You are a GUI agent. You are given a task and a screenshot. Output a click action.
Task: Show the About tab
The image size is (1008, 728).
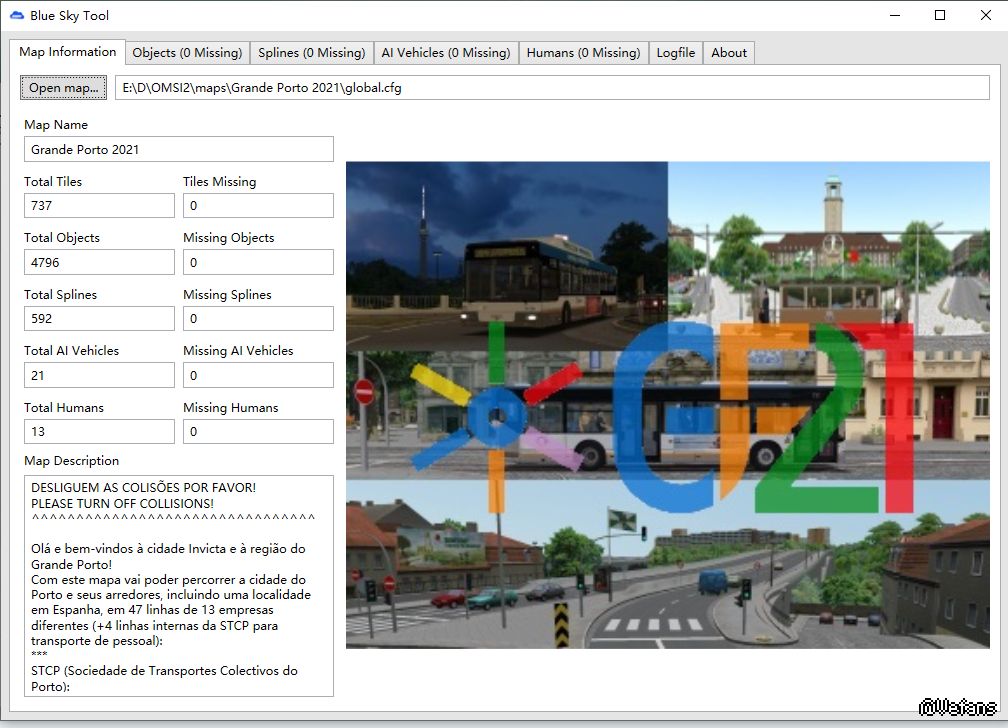coord(729,53)
